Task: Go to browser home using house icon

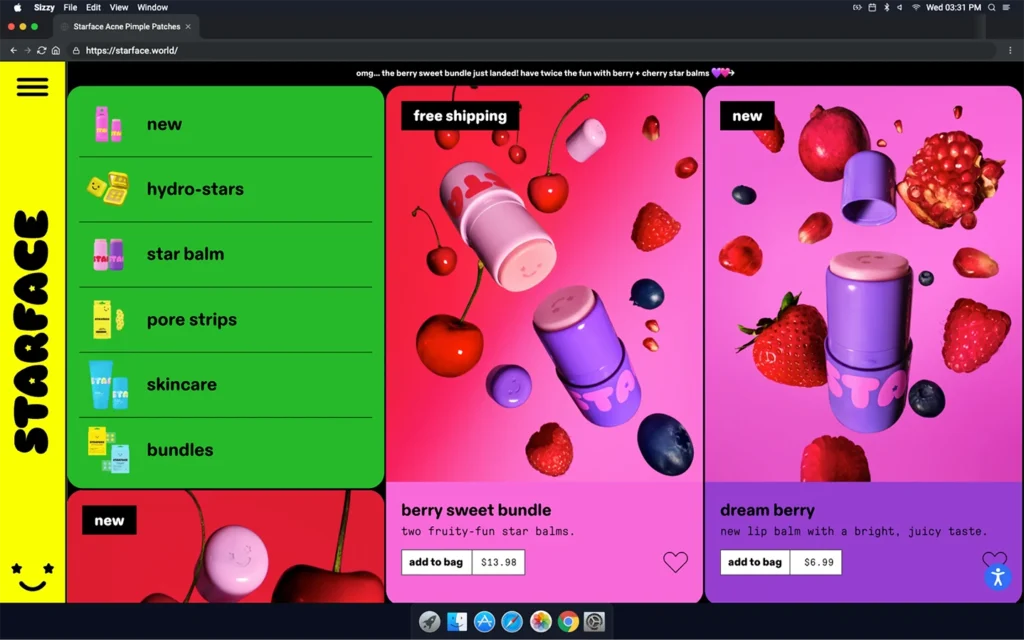Action: click(56, 50)
